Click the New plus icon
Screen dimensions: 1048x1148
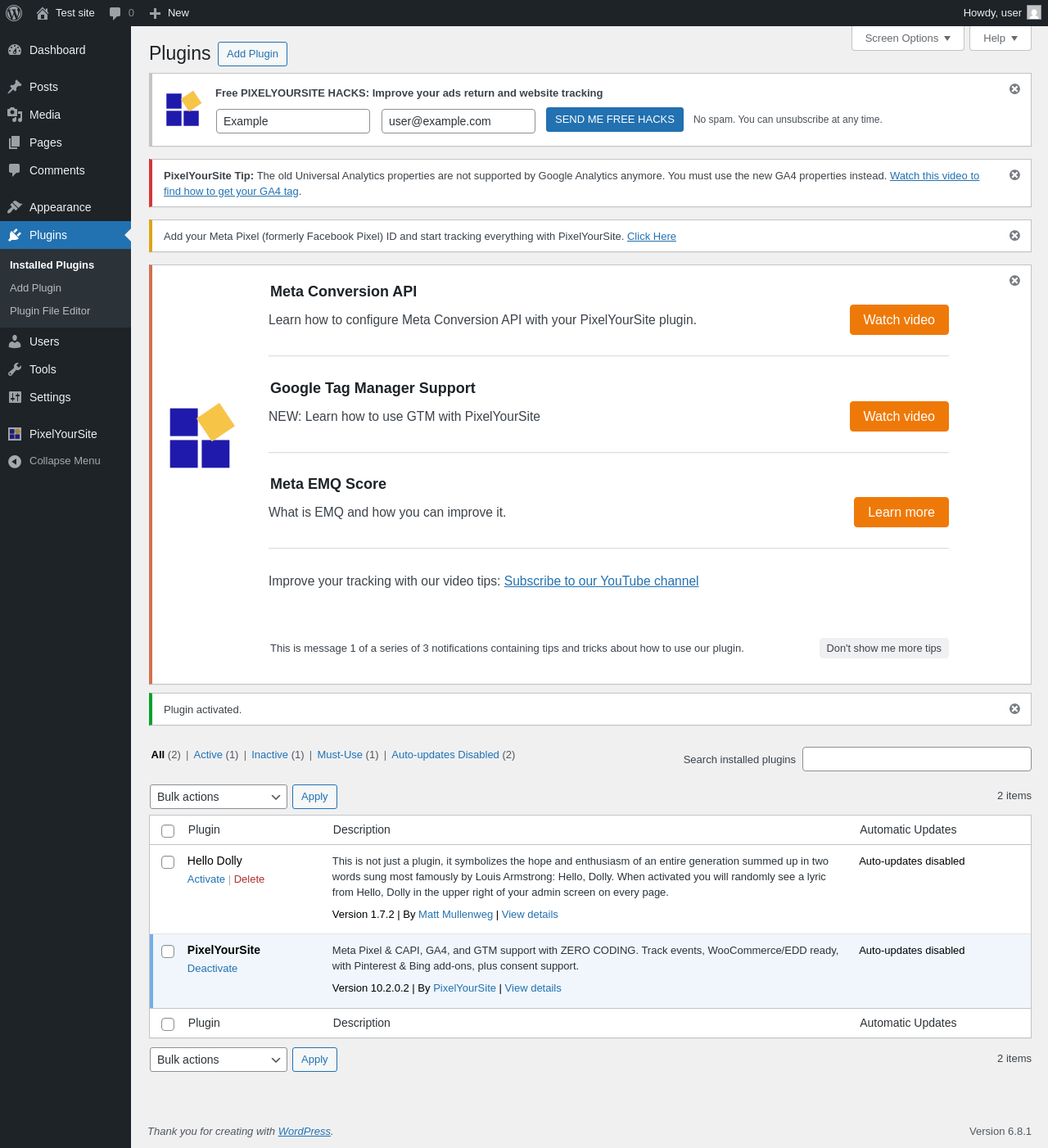(155, 13)
